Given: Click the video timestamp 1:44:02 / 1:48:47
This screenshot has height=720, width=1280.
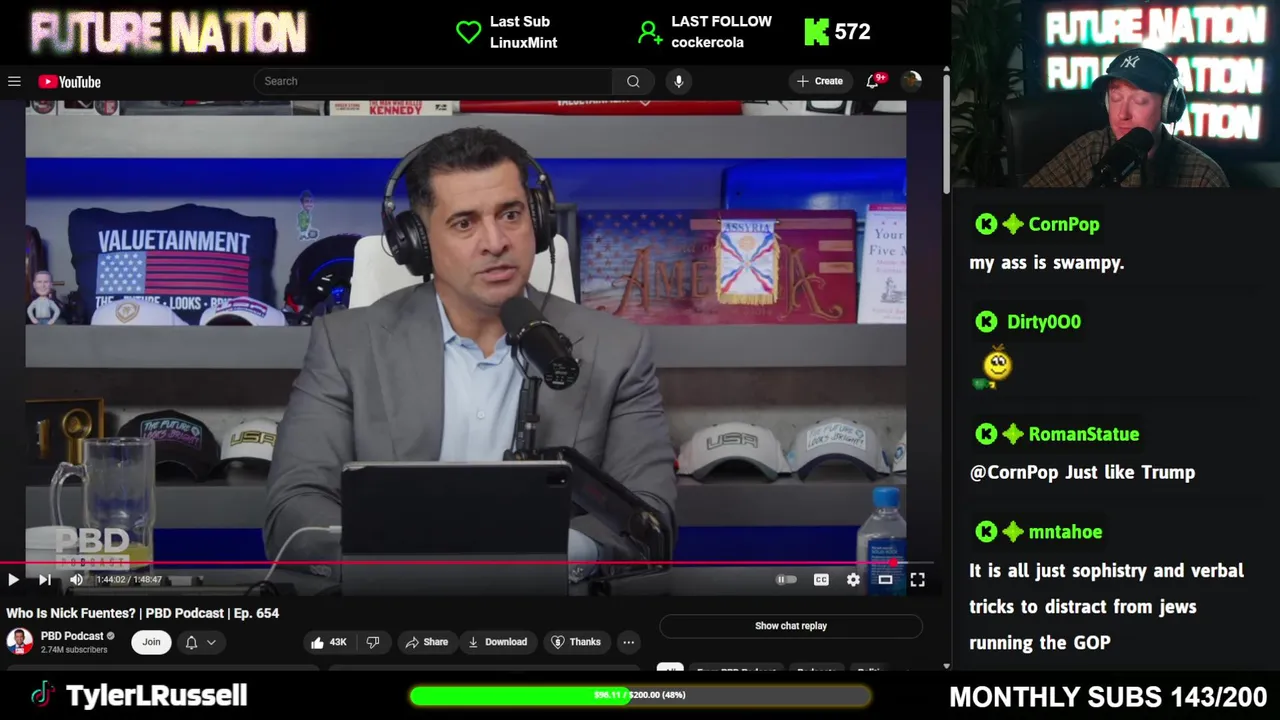Looking at the screenshot, I should pos(128,580).
